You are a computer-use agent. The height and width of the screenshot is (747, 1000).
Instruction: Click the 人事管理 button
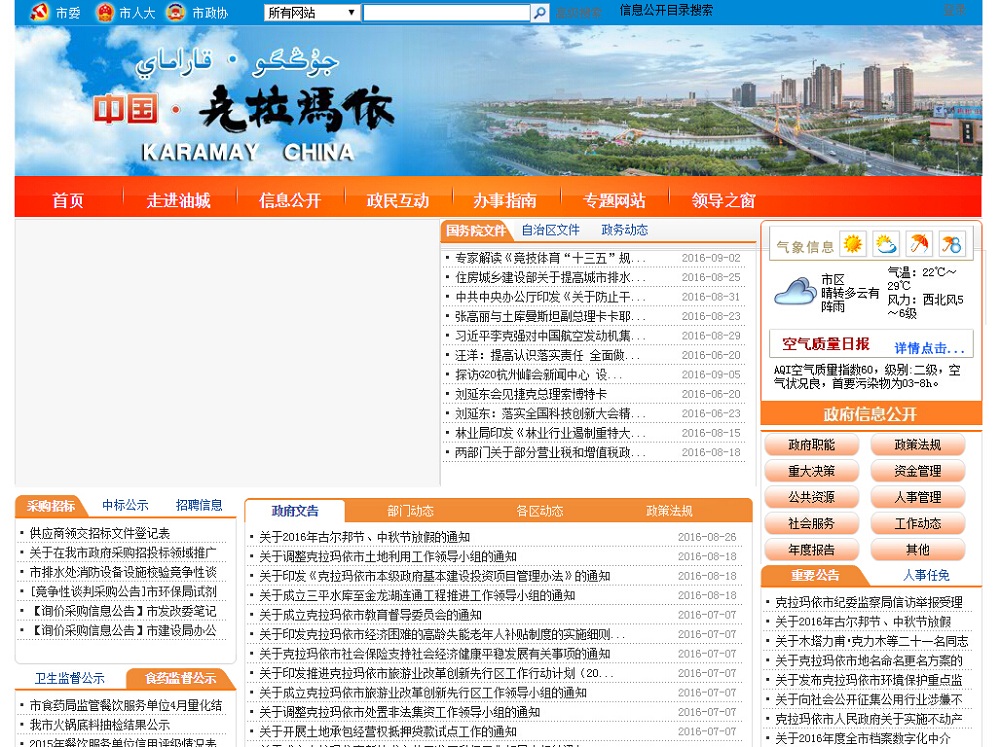pyautogui.click(x=918, y=497)
